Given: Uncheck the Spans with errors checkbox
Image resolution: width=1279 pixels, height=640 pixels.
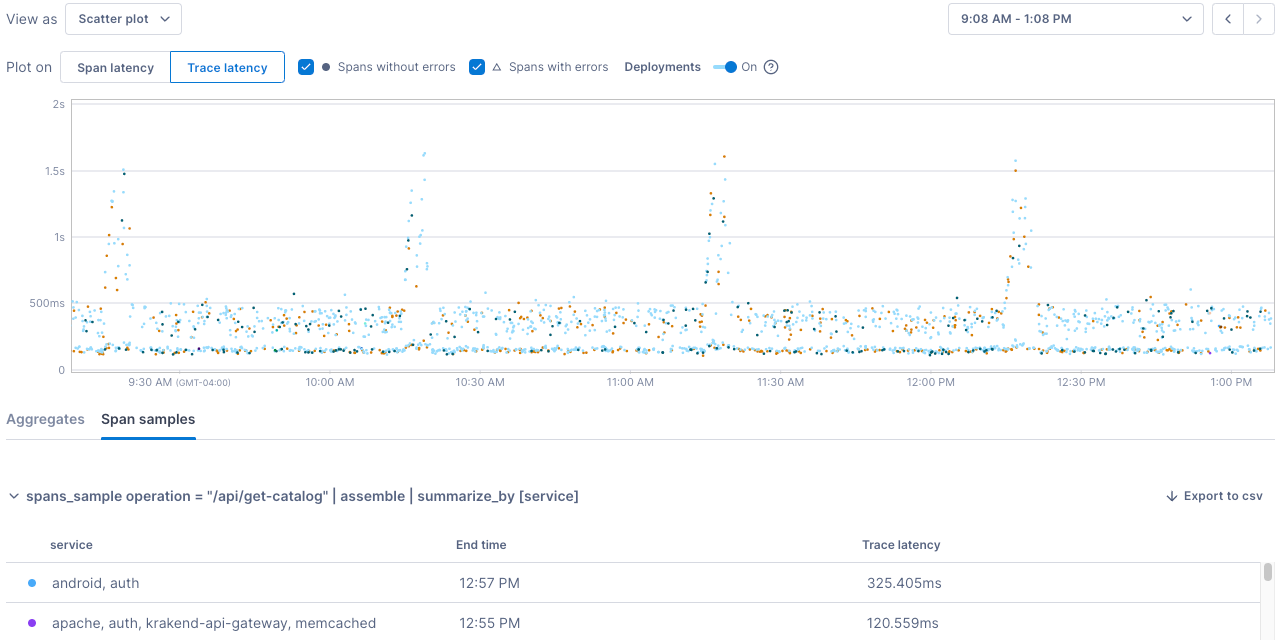Looking at the screenshot, I should point(478,67).
